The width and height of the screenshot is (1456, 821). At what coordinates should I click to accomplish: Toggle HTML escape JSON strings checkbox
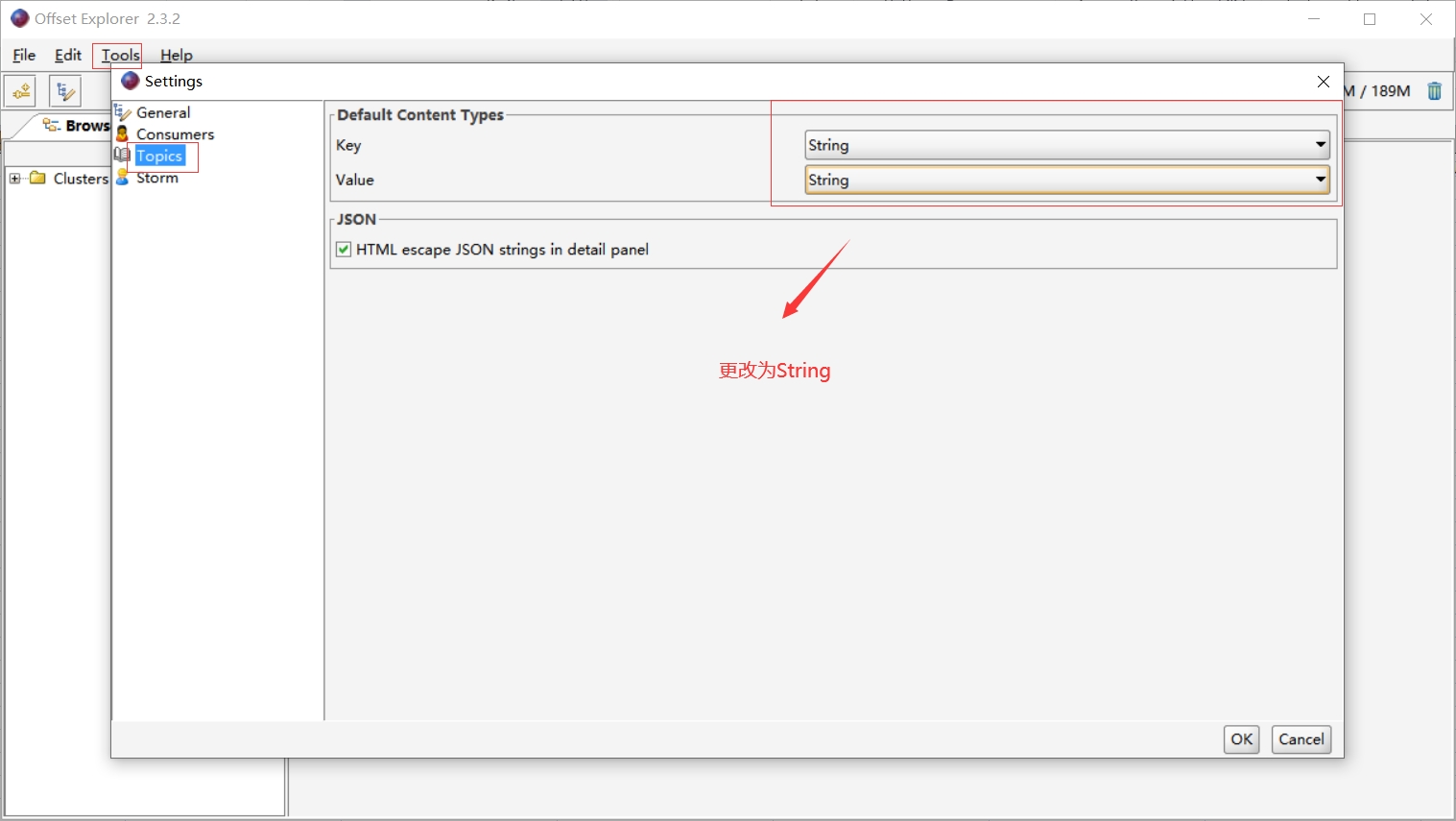pos(344,250)
